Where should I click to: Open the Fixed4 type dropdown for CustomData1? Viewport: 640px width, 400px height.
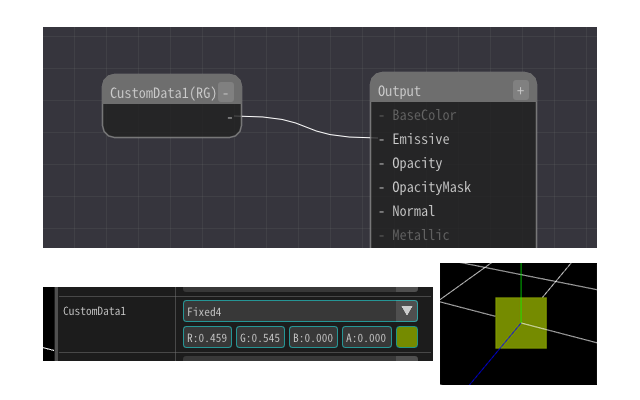[300, 311]
